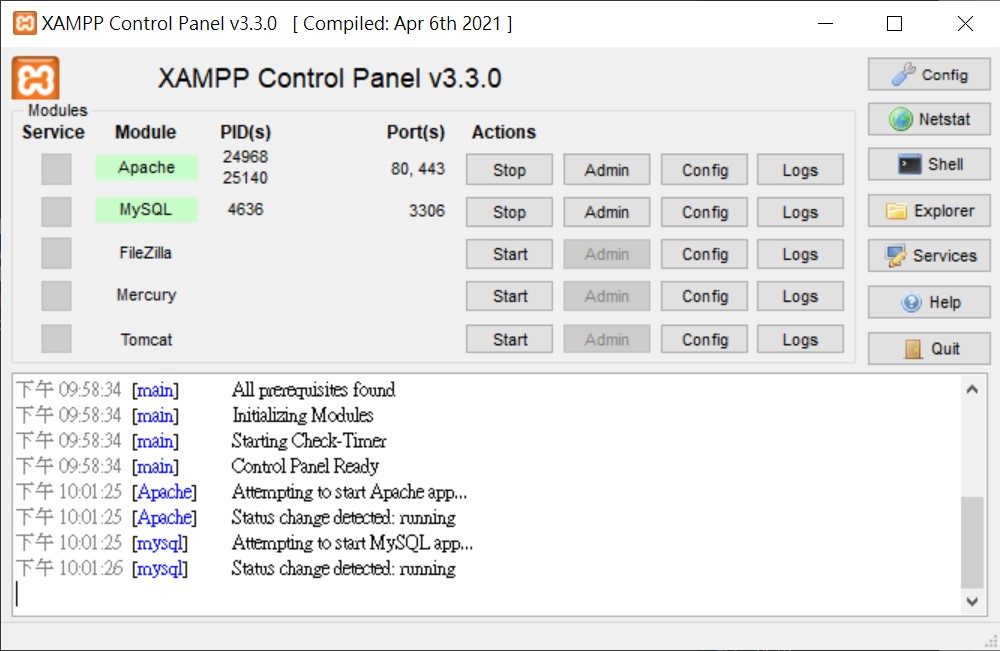Open Explorer with the folder icon

(929, 211)
